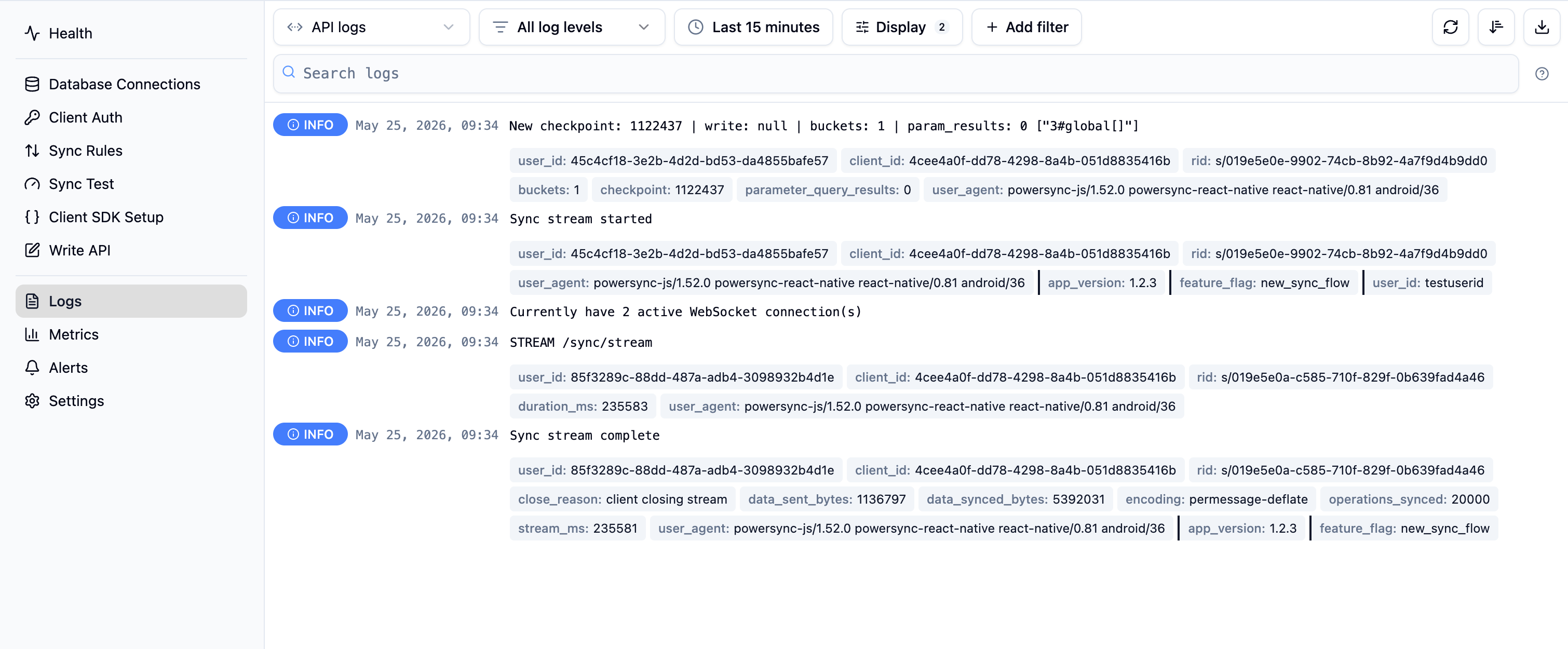
Task: Click the All log levels chevron
Action: click(x=643, y=27)
